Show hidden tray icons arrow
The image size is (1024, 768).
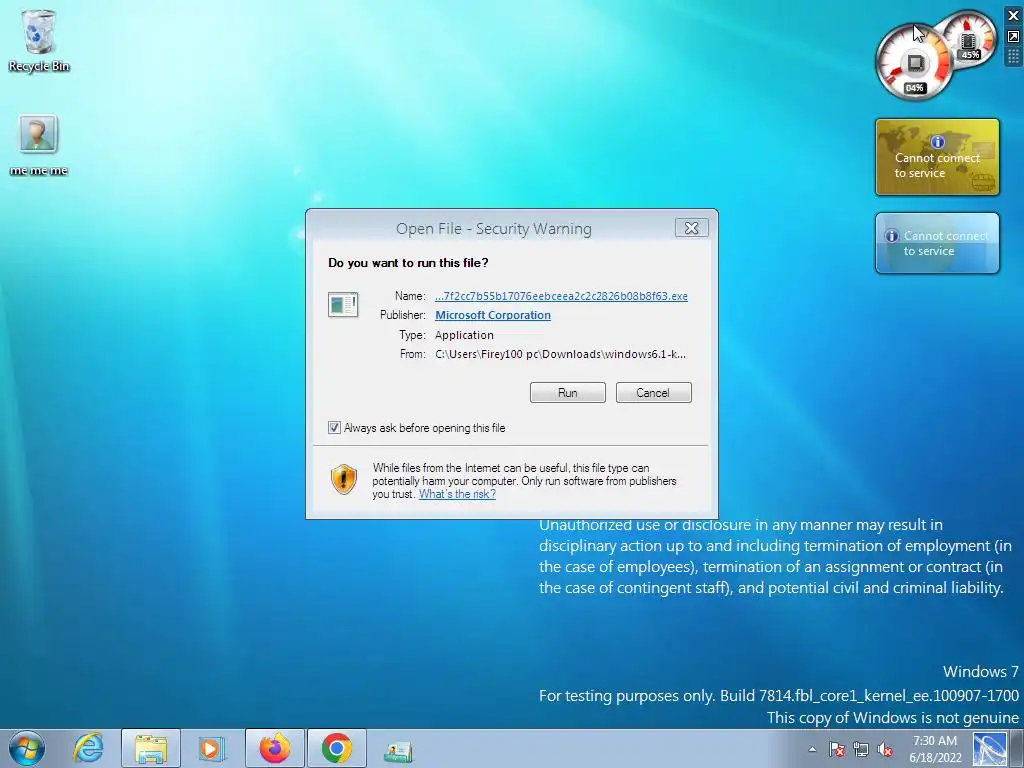pos(812,749)
